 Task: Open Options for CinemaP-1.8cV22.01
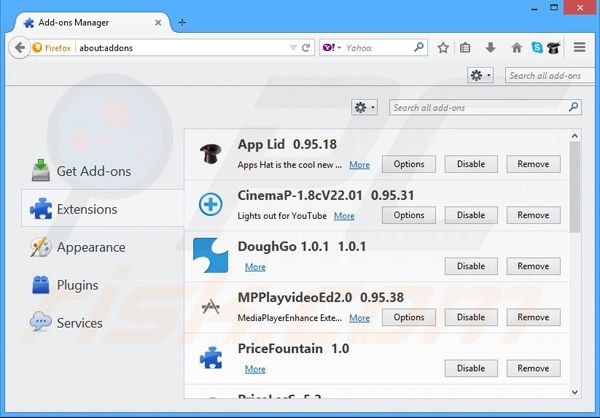(x=409, y=215)
